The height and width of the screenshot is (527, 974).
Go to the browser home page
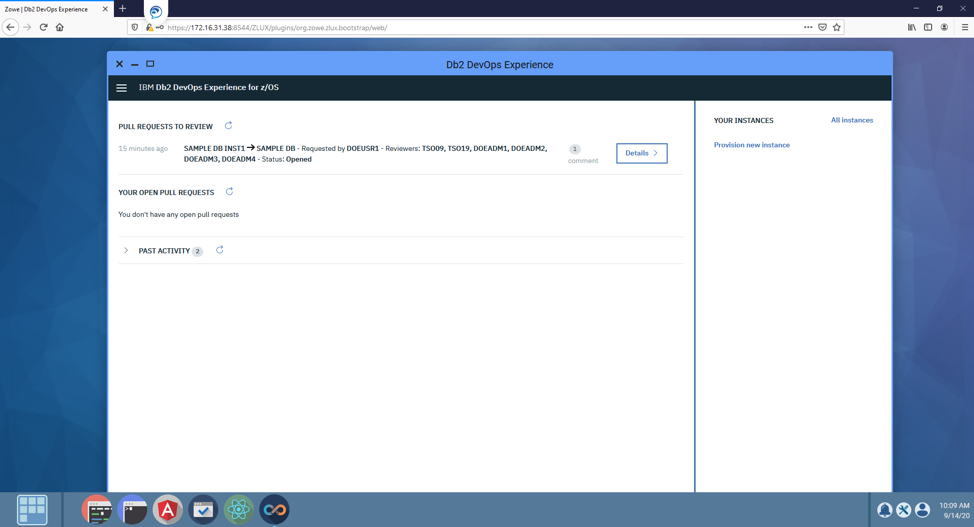point(60,27)
